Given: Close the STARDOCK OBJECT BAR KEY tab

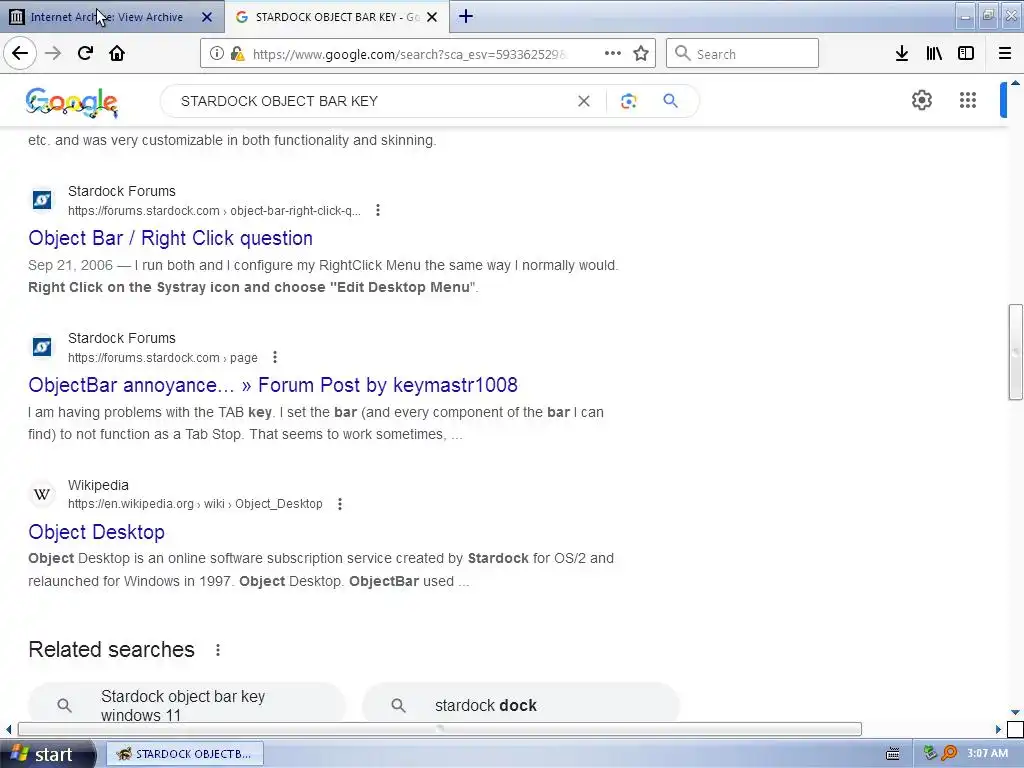Looking at the screenshot, I should [432, 17].
